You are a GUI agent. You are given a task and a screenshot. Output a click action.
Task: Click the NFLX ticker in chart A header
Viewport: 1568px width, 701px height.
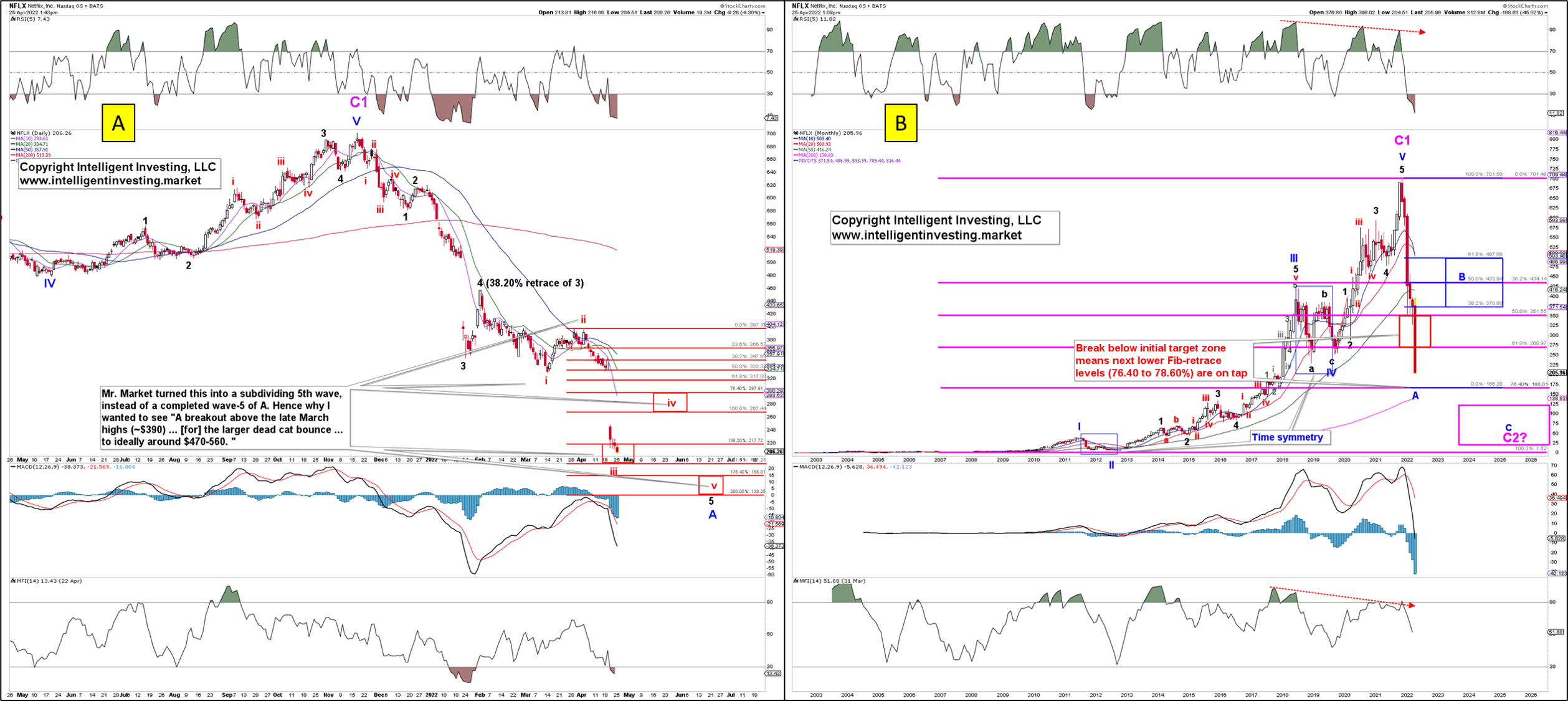click(17, 6)
